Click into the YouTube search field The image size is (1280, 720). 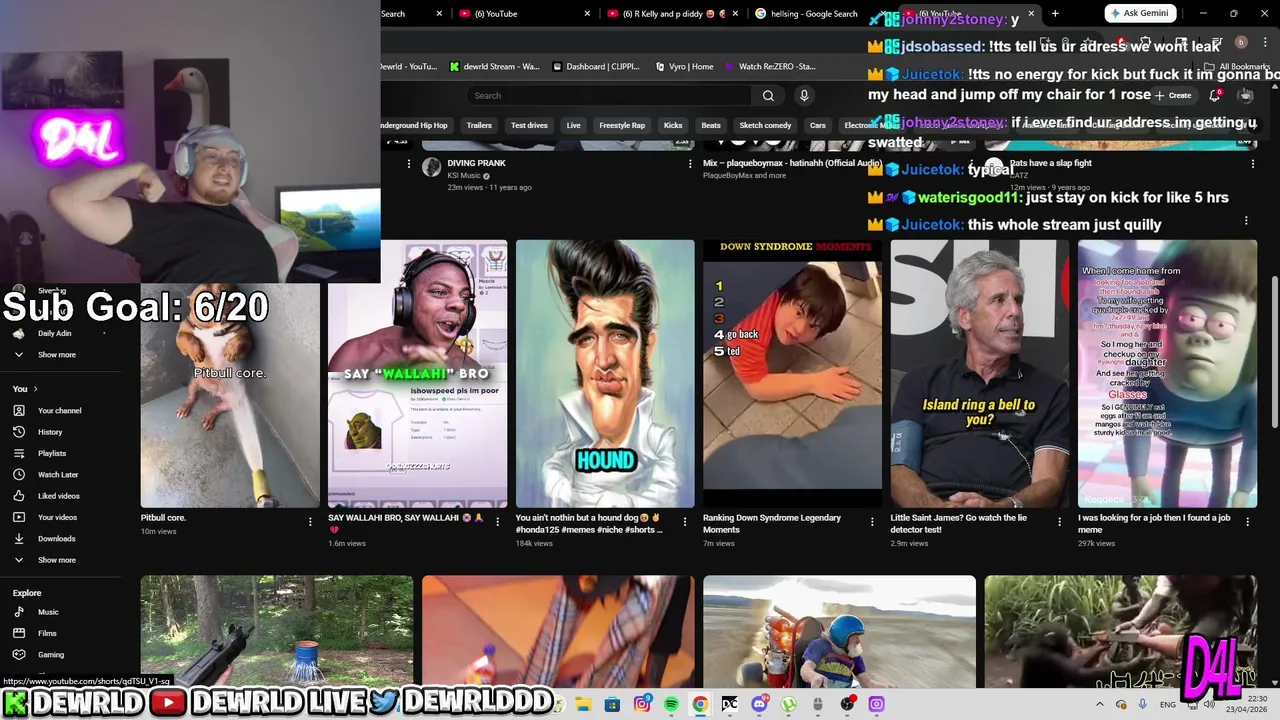(610, 96)
